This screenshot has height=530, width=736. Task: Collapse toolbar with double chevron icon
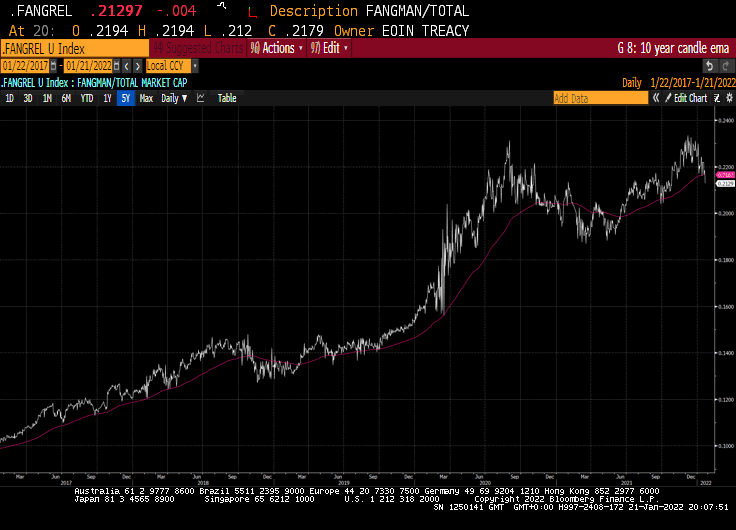(656, 98)
